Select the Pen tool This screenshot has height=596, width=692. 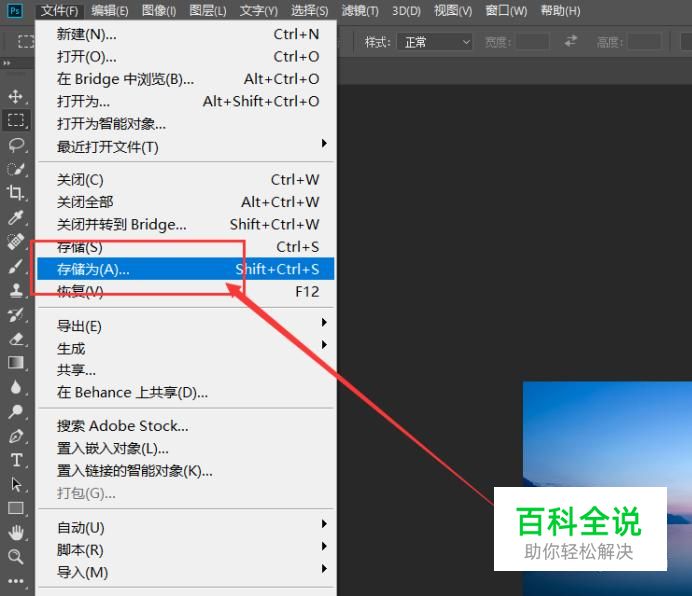click(16, 435)
